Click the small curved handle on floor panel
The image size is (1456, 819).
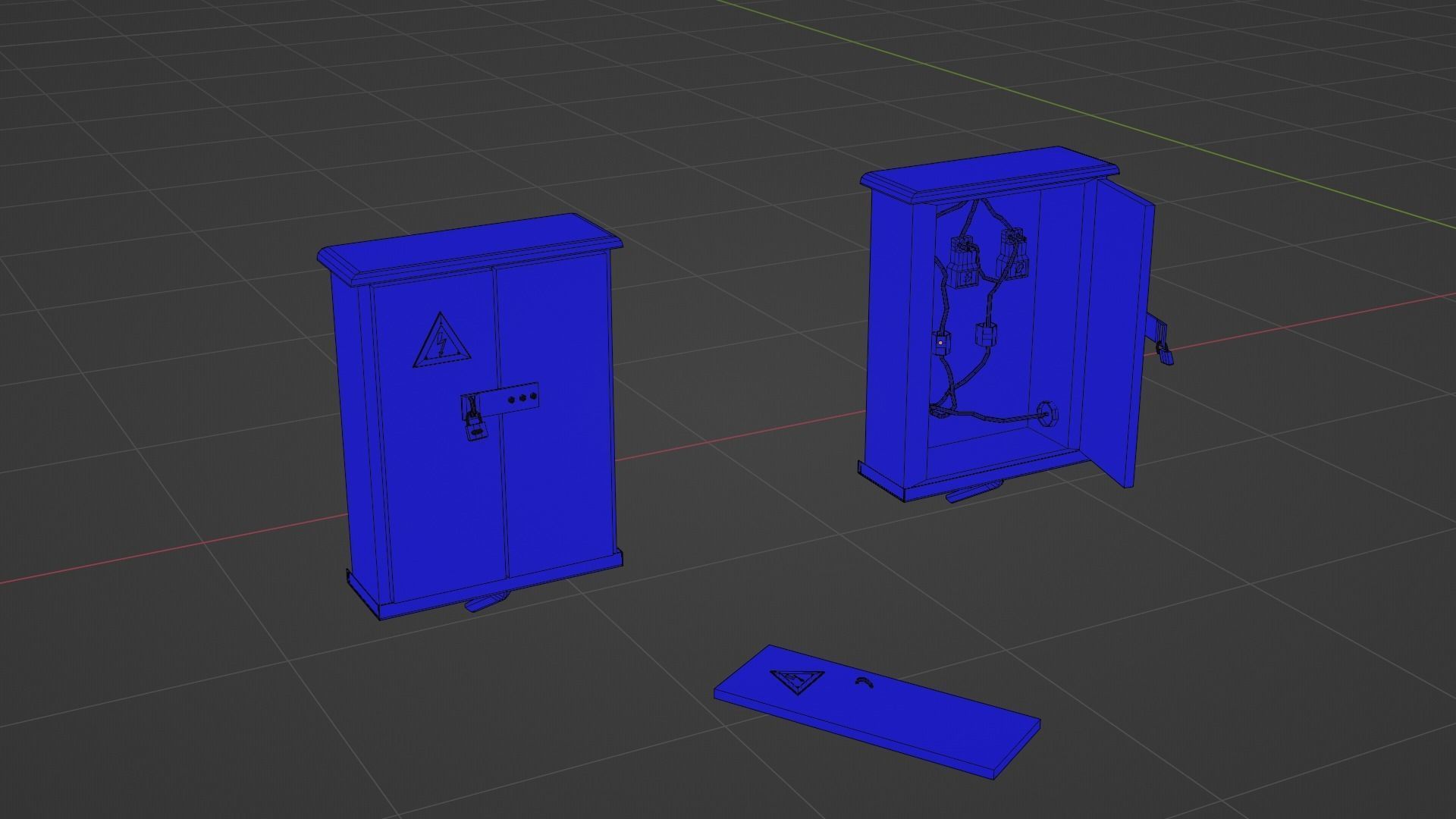[x=863, y=682]
